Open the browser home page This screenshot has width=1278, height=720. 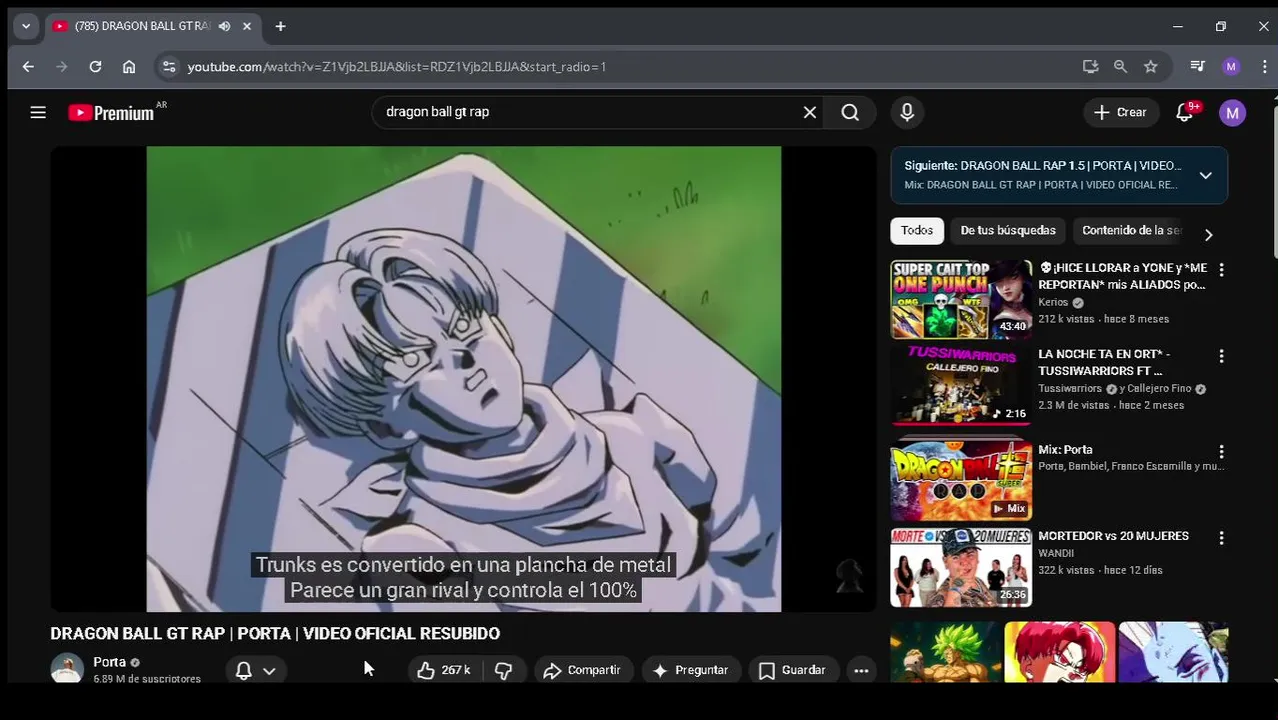click(129, 67)
